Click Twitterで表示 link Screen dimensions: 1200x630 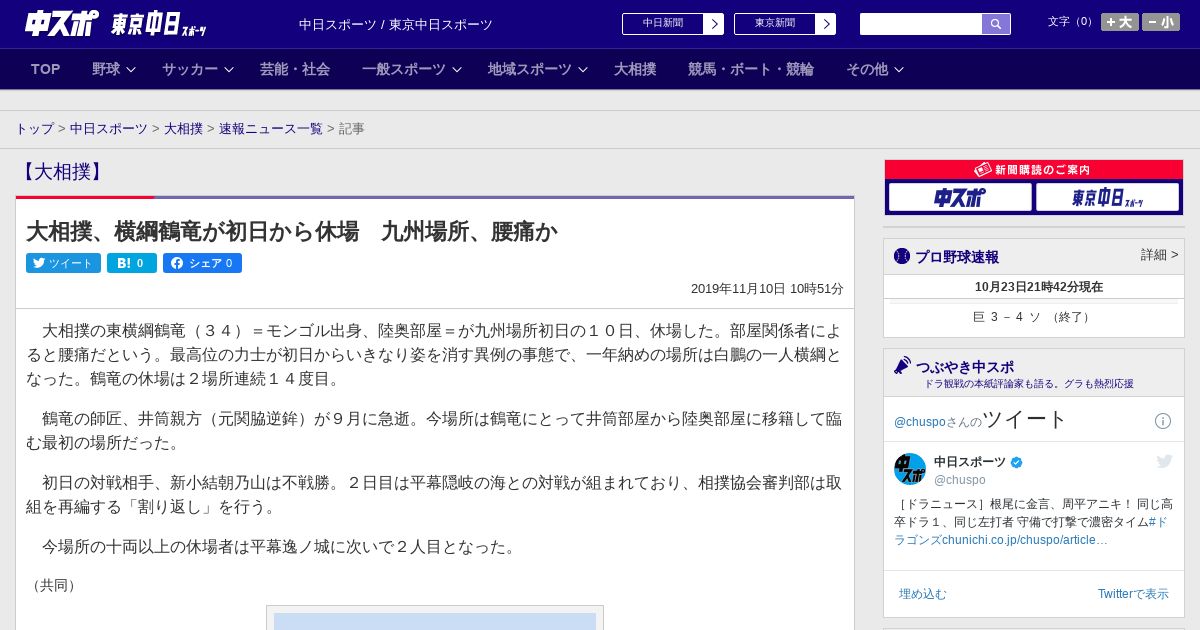click(x=1133, y=594)
